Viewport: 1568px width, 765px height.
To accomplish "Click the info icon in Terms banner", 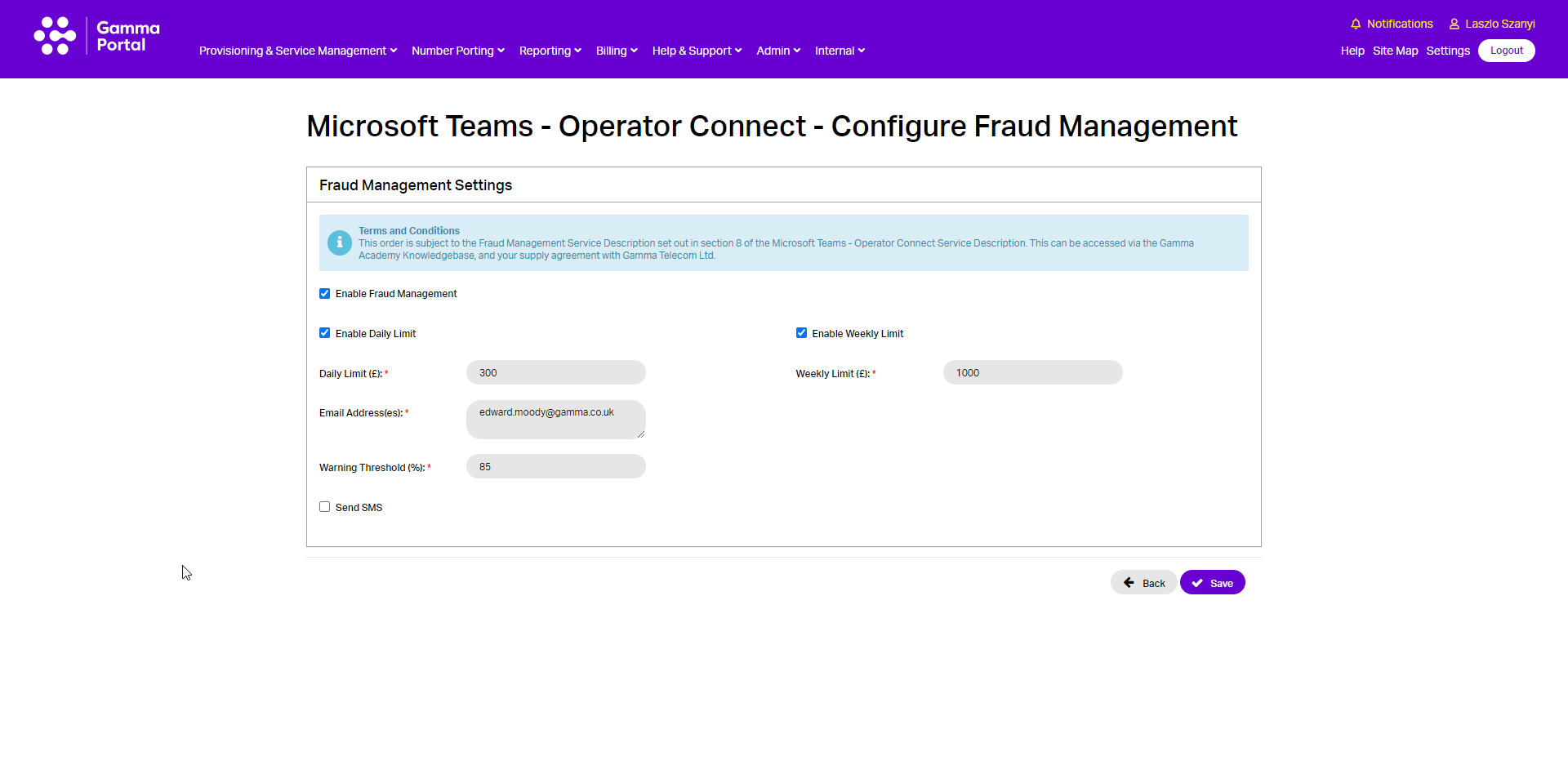I will click(x=340, y=242).
